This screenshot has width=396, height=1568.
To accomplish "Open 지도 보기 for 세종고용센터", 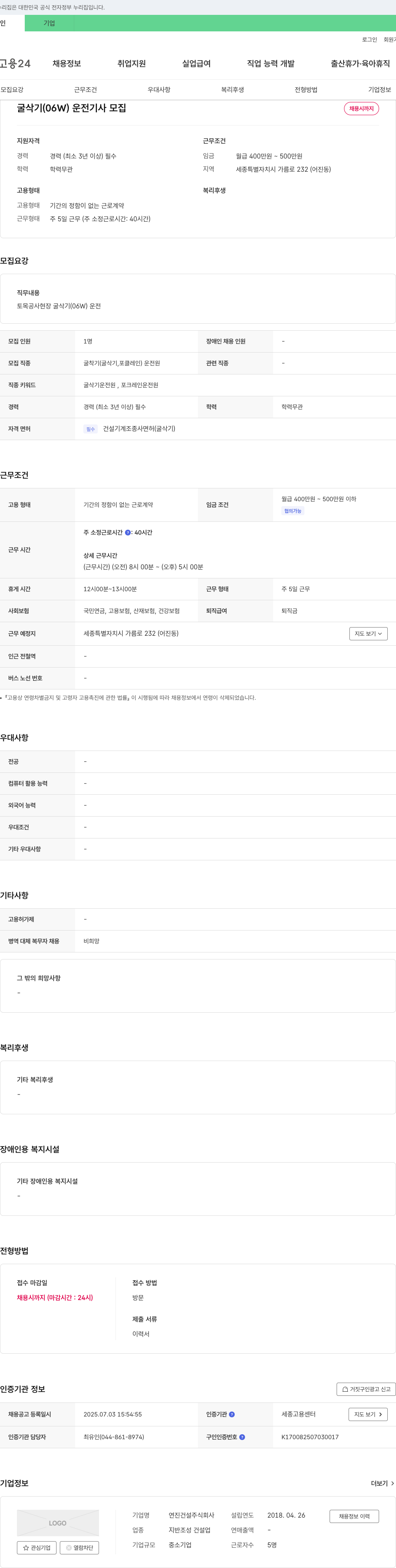I will (x=368, y=1414).
